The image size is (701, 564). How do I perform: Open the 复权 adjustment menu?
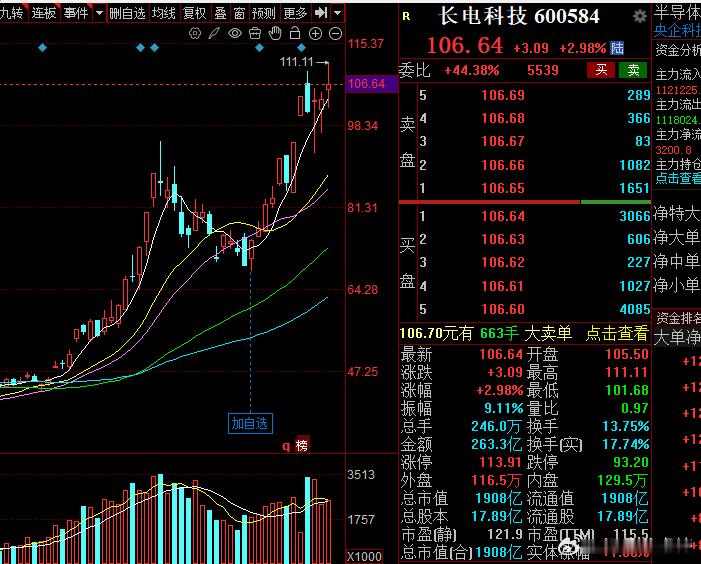[x=194, y=13]
